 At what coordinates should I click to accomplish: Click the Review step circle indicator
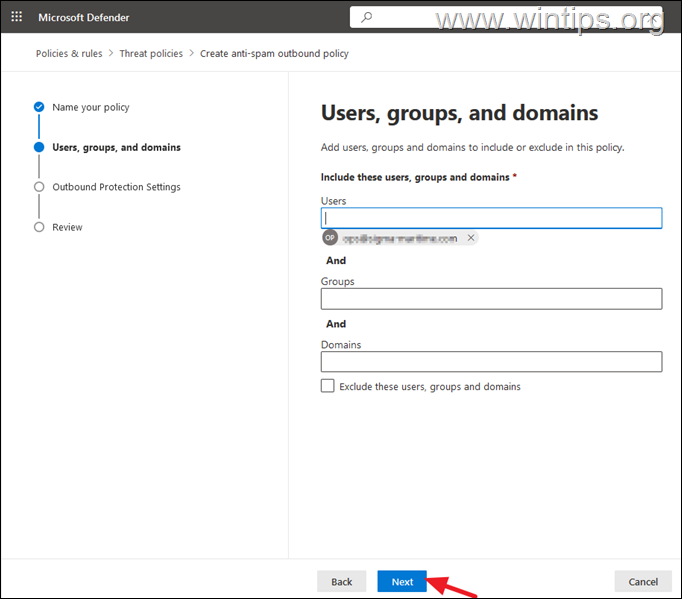pos(39,227)
